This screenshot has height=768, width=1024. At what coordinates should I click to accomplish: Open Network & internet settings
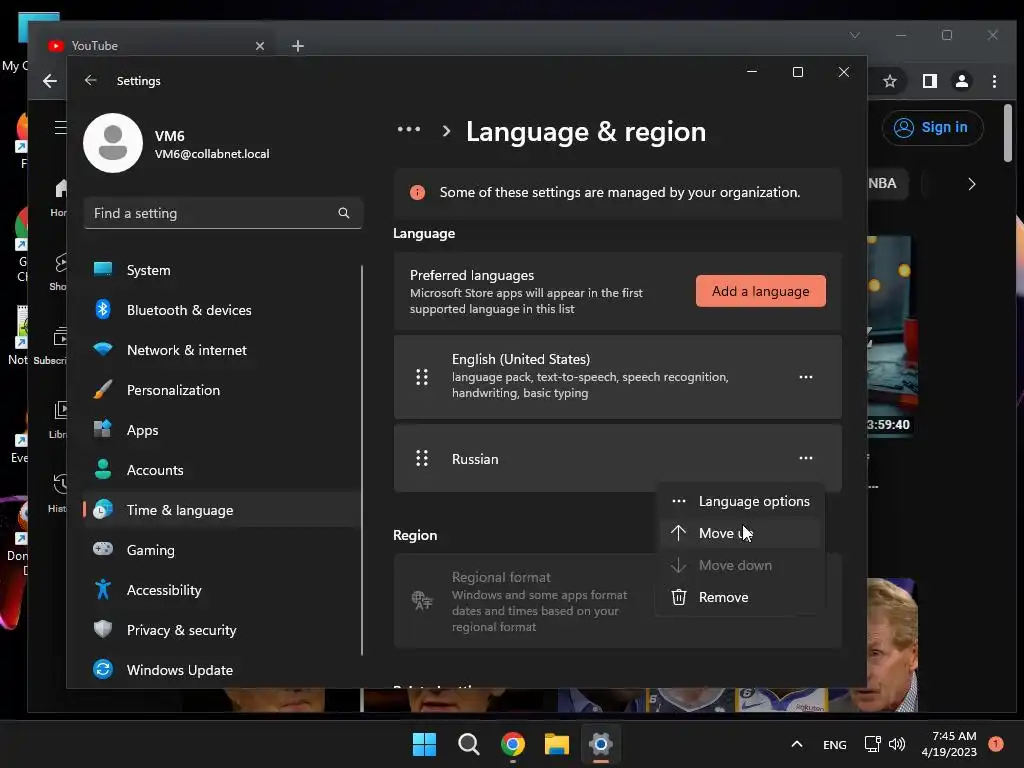tap(221, 350)
